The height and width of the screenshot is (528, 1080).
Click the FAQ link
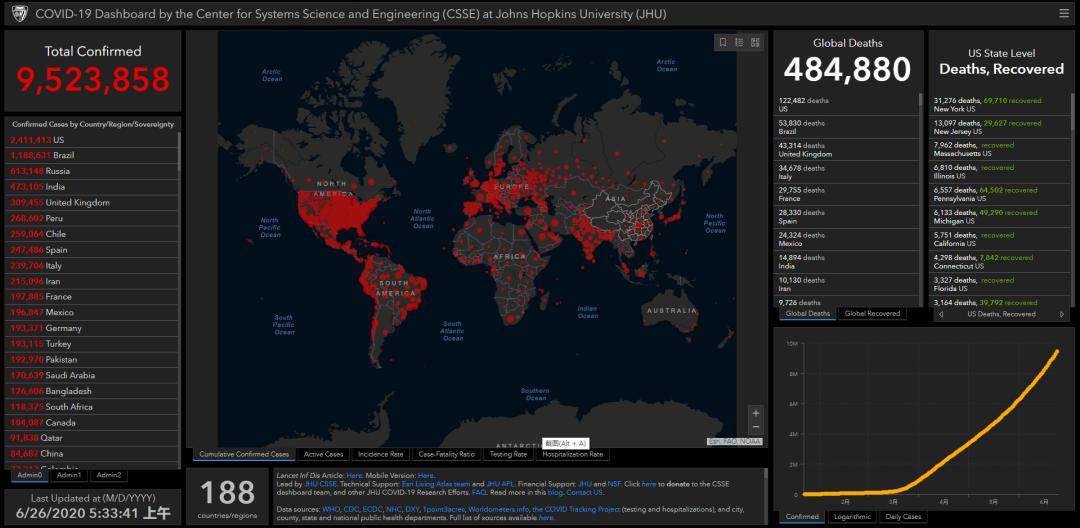point(480,493)
